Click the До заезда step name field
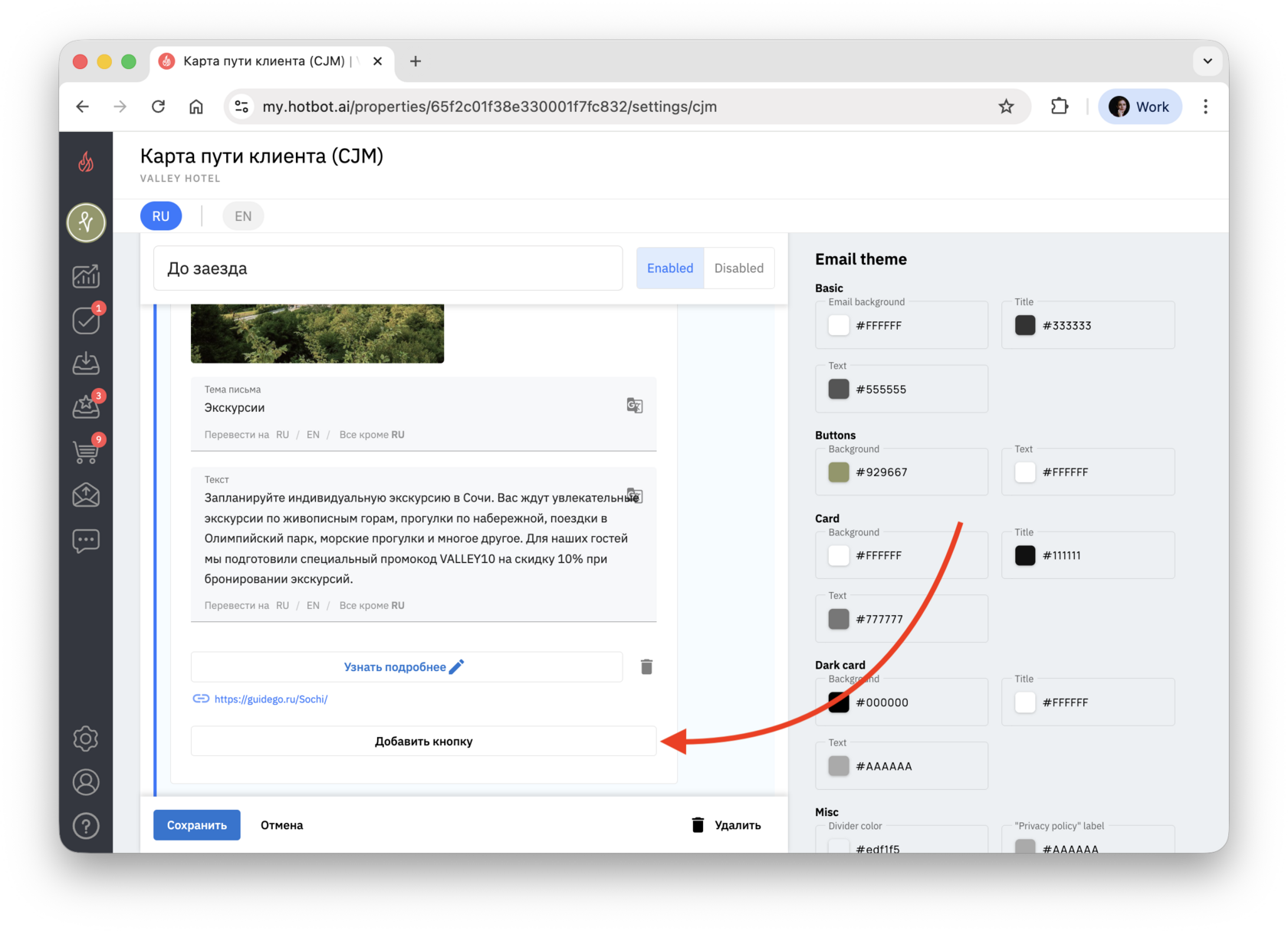The width and height of the screenshot is (1288, 931). point(388,268)
